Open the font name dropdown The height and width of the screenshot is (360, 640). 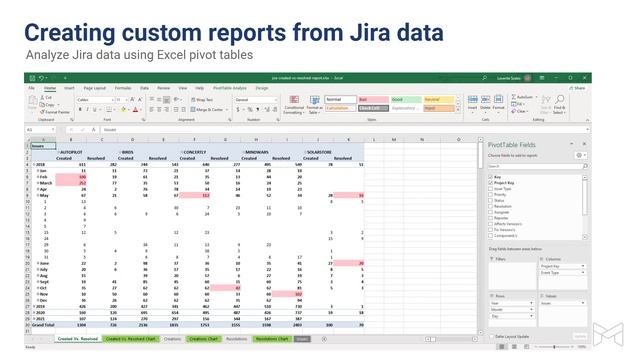(x=112, y=100)
